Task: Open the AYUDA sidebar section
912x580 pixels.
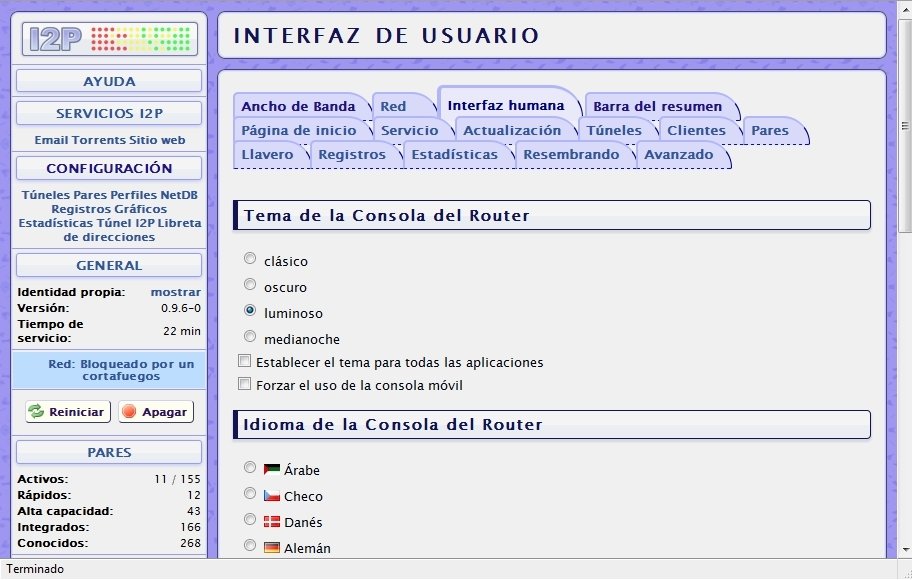Action: click(x=109, y=81)
